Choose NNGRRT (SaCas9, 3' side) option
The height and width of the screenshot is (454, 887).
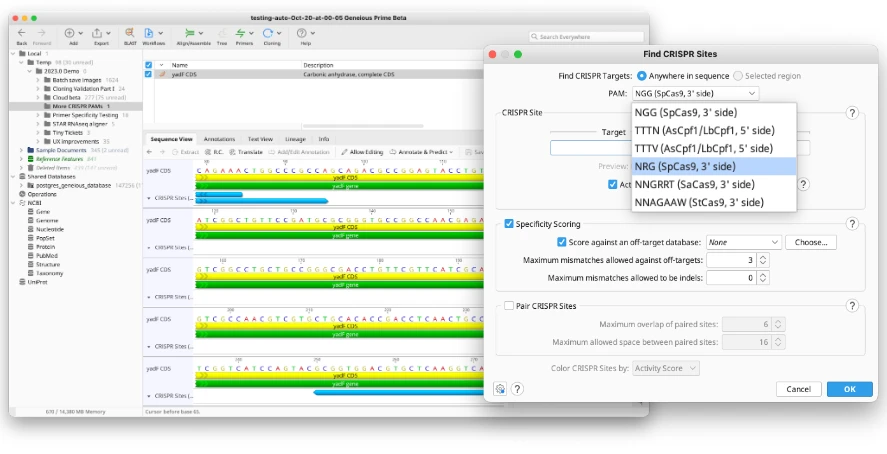(x=714, y=184)
